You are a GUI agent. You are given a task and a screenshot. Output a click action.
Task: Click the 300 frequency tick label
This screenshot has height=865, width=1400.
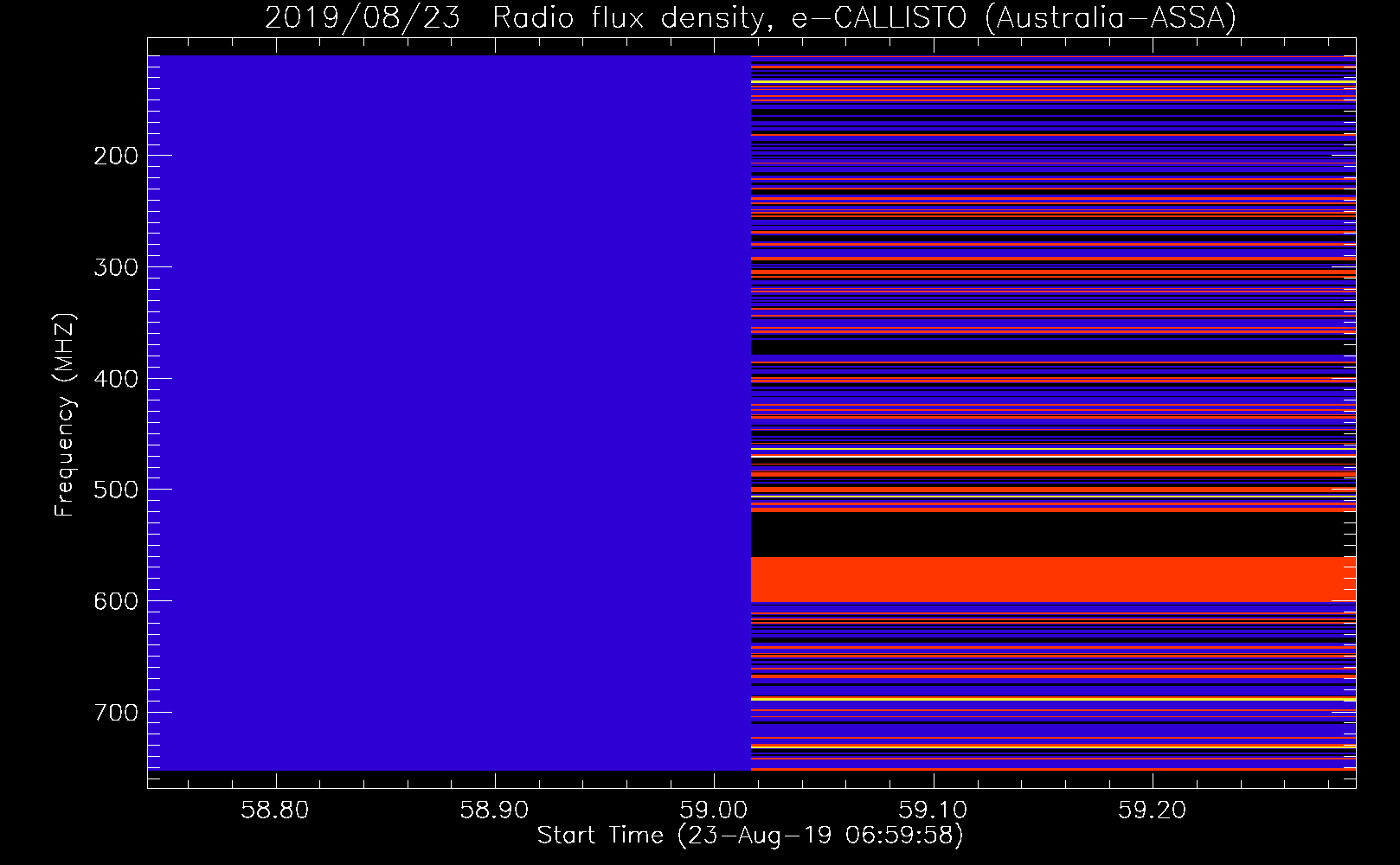coord(116,267)
